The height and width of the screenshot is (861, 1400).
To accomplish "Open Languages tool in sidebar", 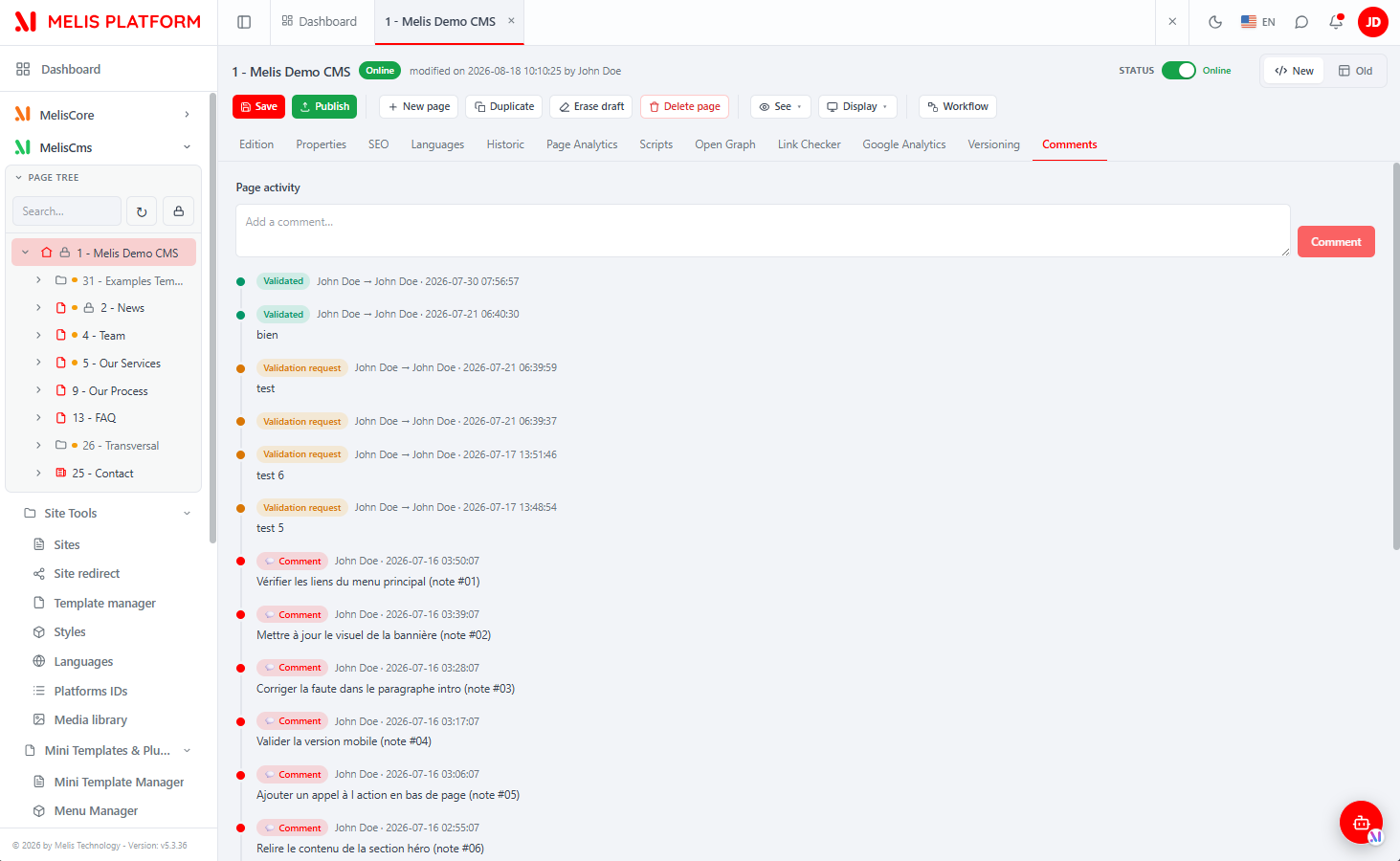I will tap(83, 662).
